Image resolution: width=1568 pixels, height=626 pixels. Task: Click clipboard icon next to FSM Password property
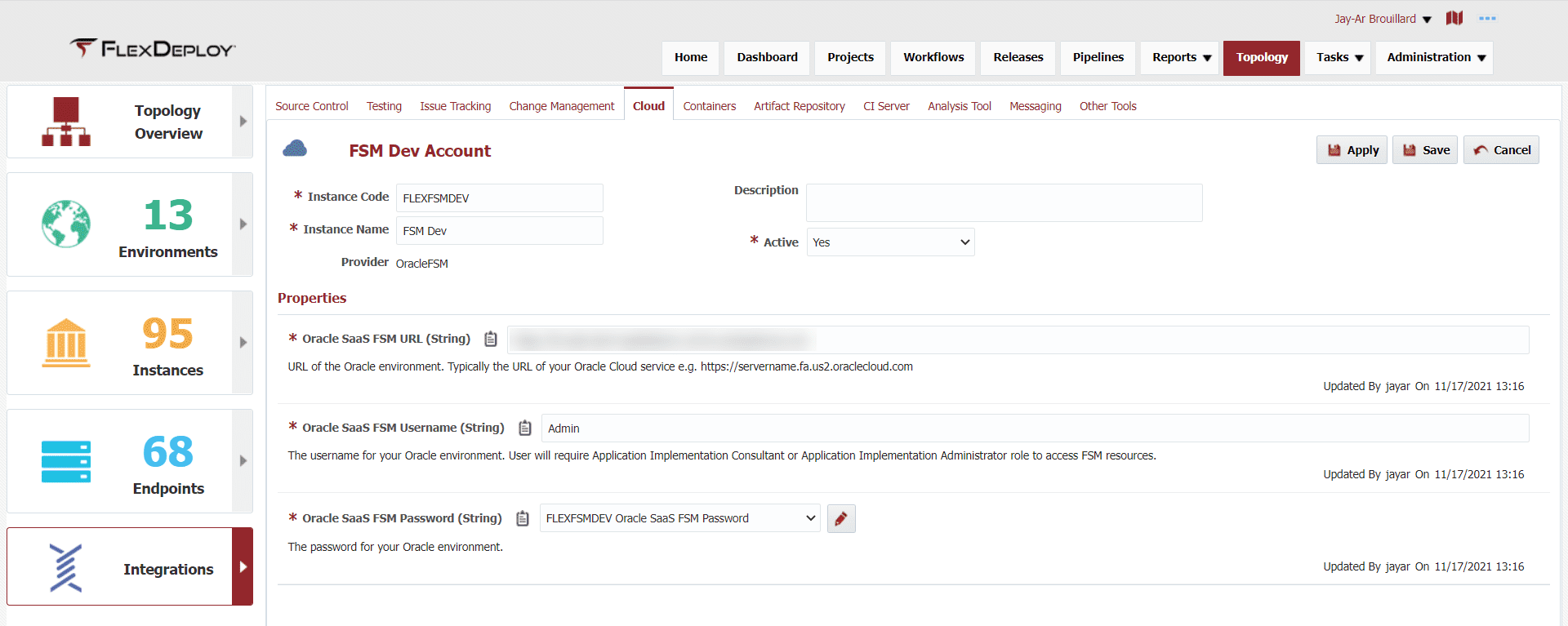coord(523,518)
